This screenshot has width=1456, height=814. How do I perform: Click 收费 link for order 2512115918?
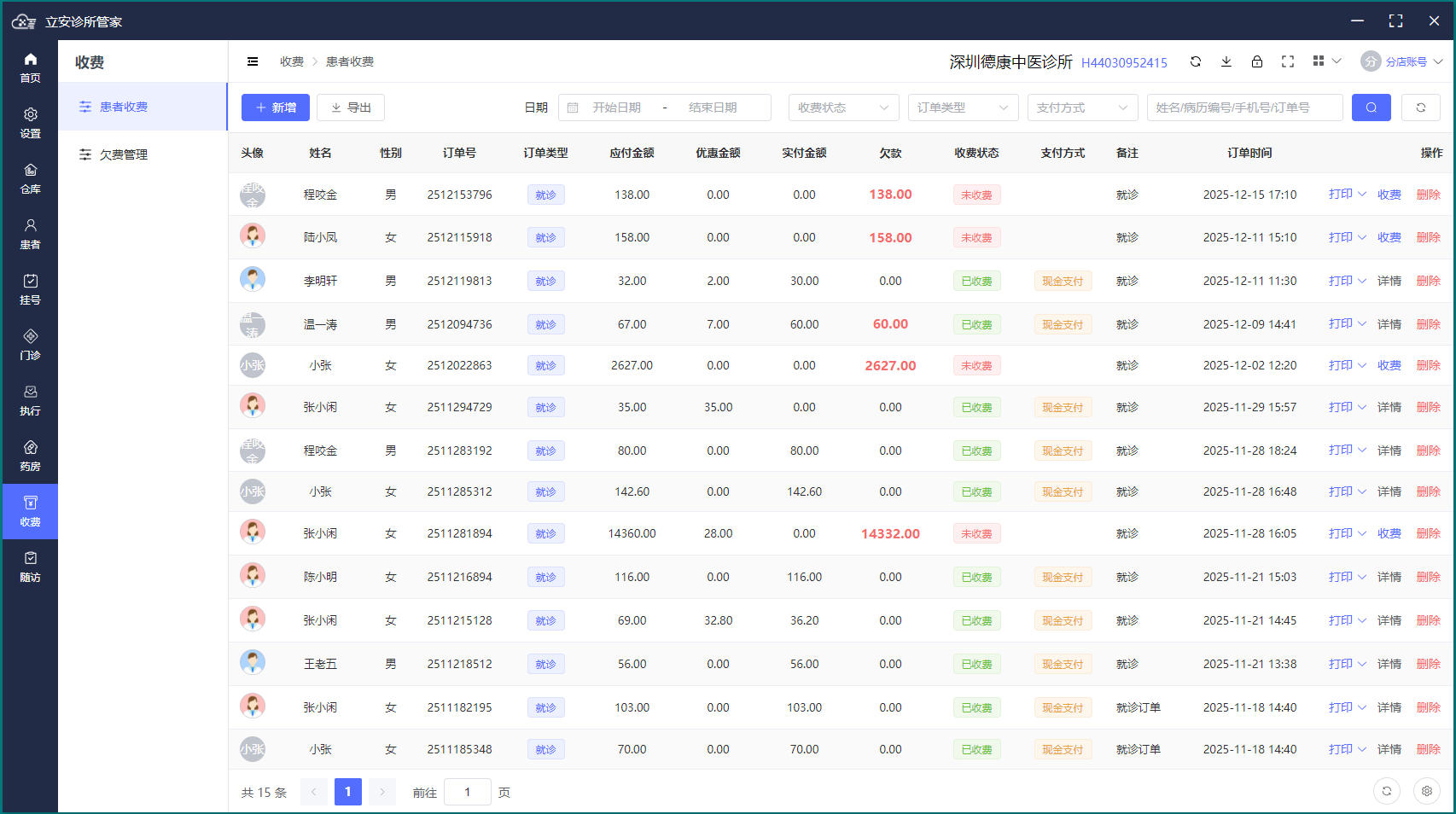pyautogui.click(x=1389, y=237)
